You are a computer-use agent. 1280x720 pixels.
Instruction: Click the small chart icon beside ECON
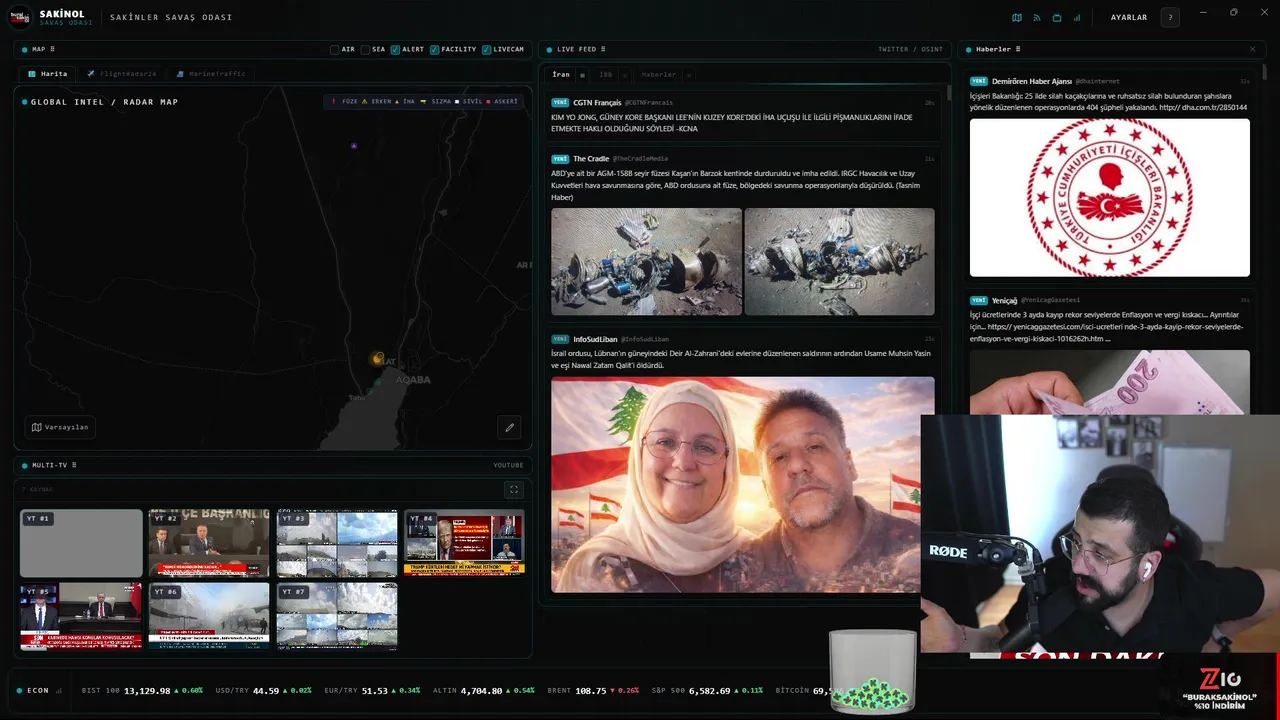point(58,690)
